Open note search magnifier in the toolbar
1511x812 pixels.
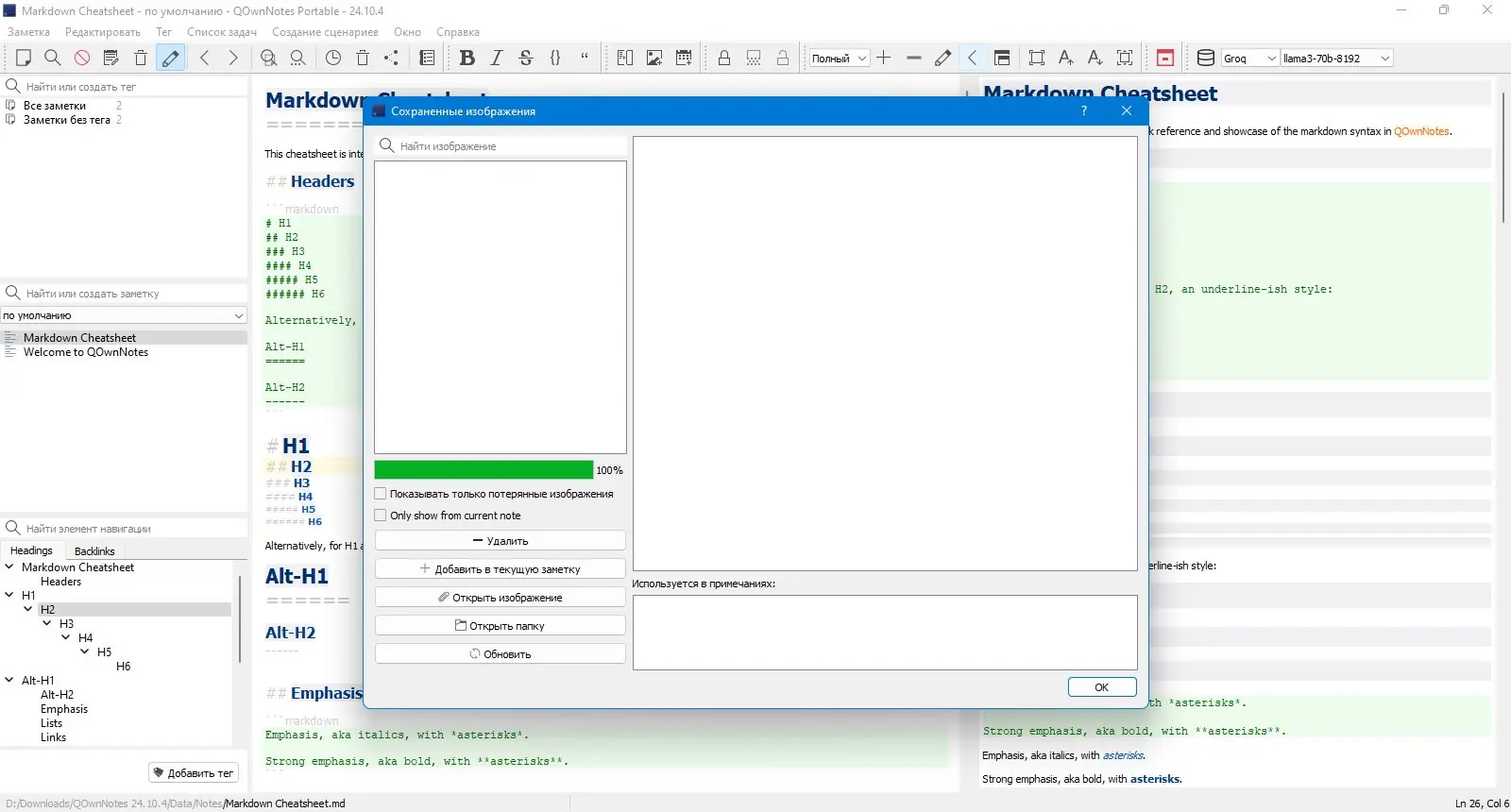(x=53, y=58)
